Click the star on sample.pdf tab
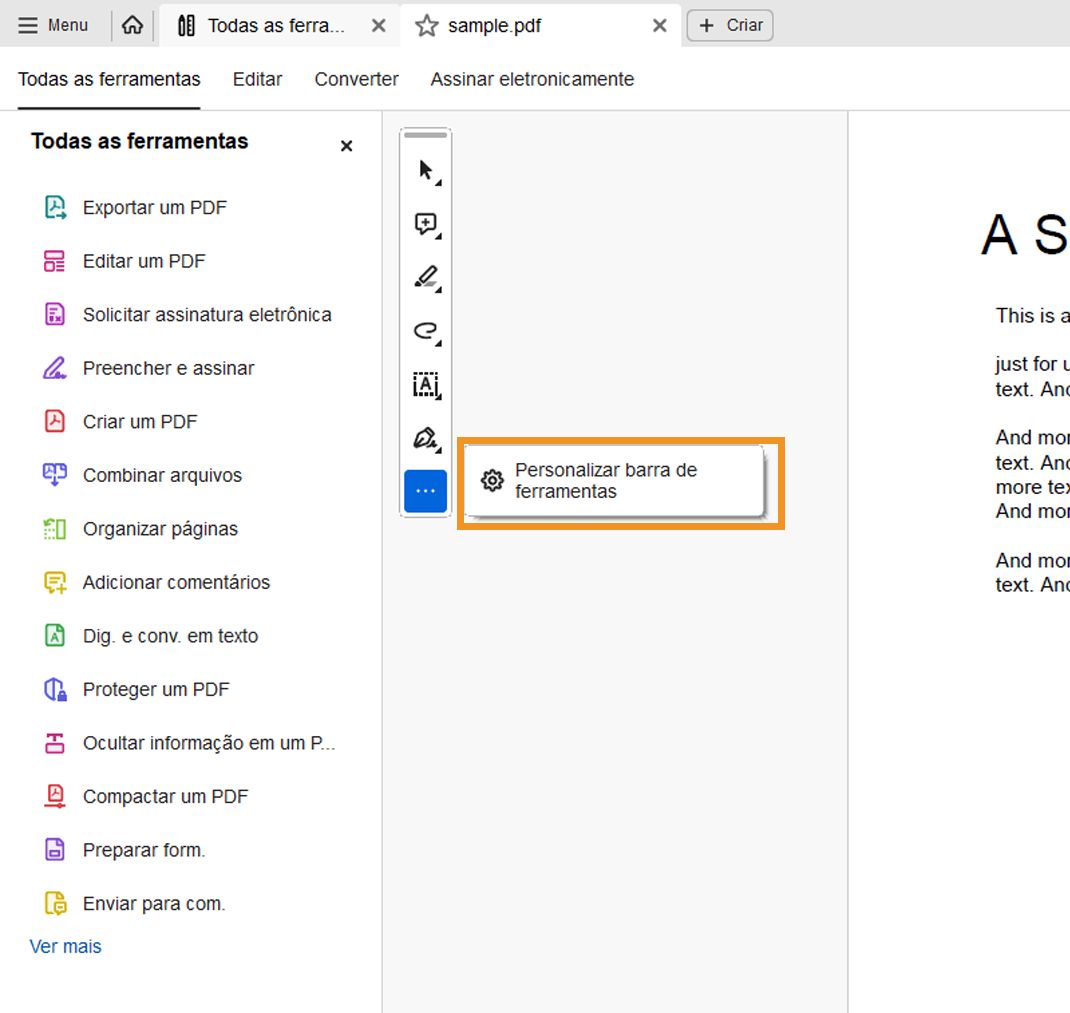The width and height of the screenshot is (1070, 1013). 427,26
